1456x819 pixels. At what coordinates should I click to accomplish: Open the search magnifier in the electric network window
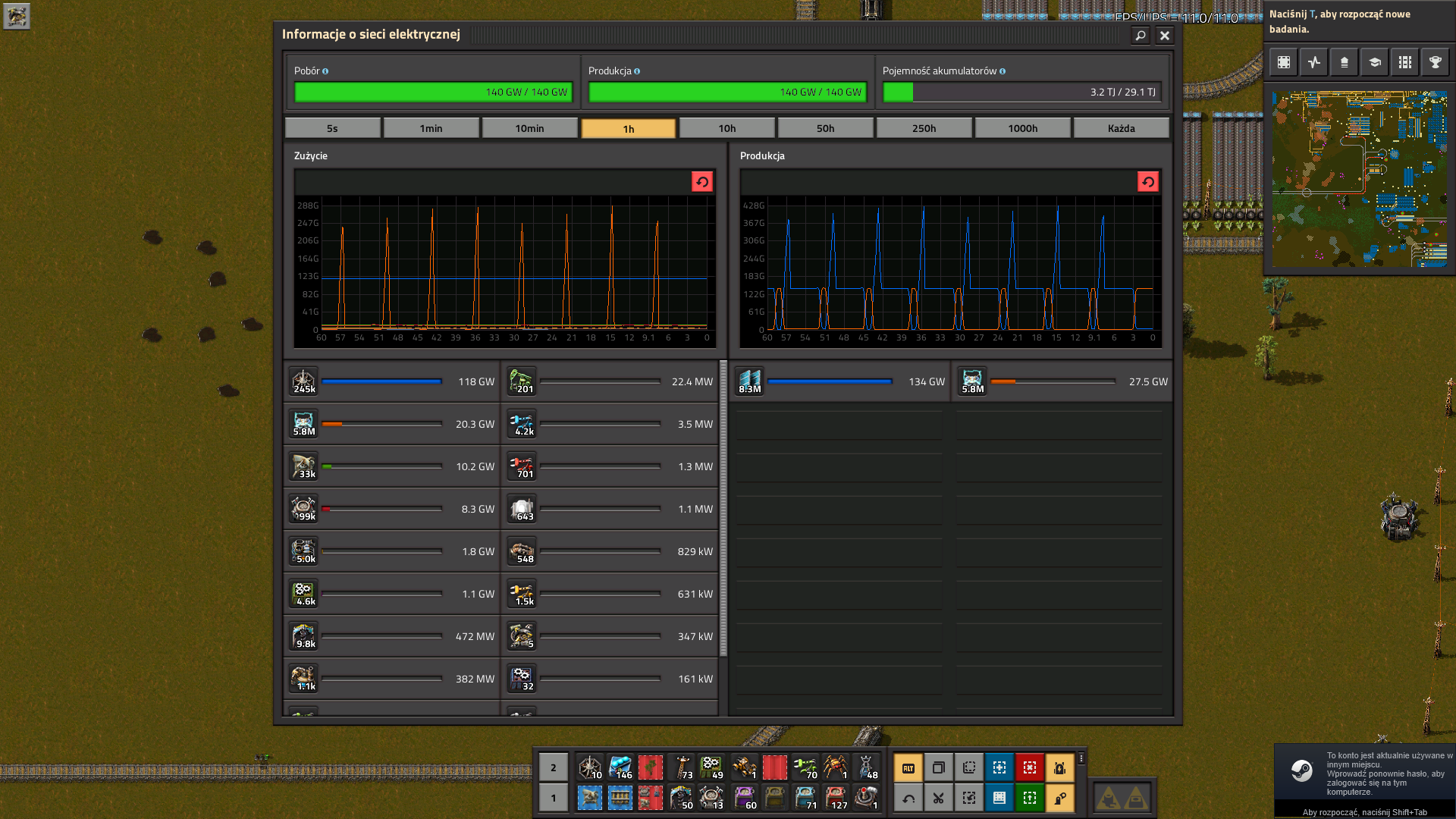pyautogui.click(x=1140, y=35)
